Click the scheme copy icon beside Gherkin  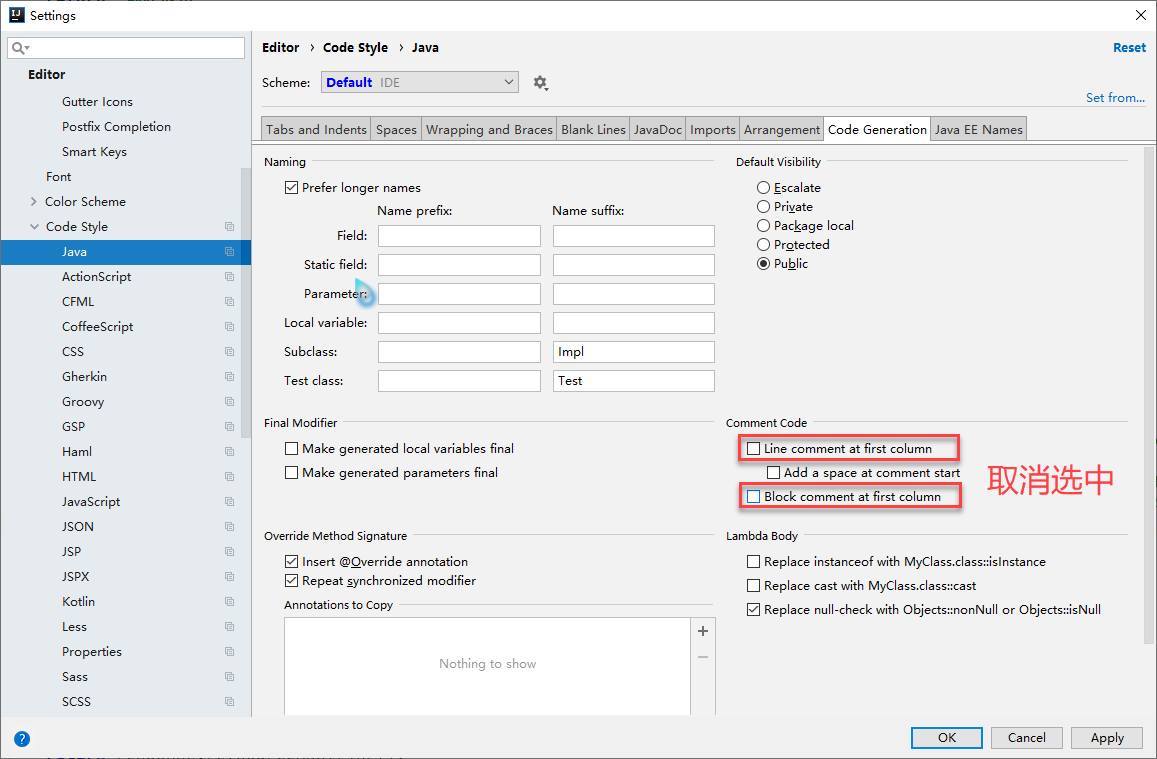(229, 377)
